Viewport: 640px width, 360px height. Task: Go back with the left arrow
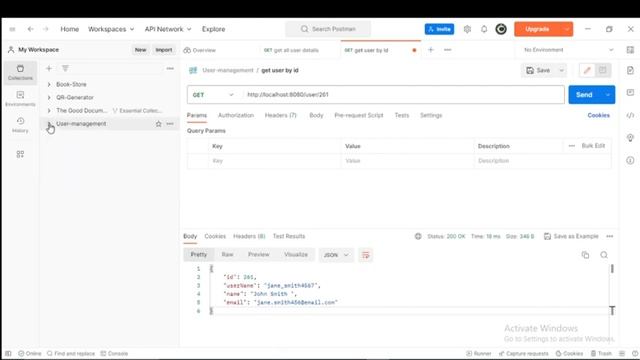[31, 29]
